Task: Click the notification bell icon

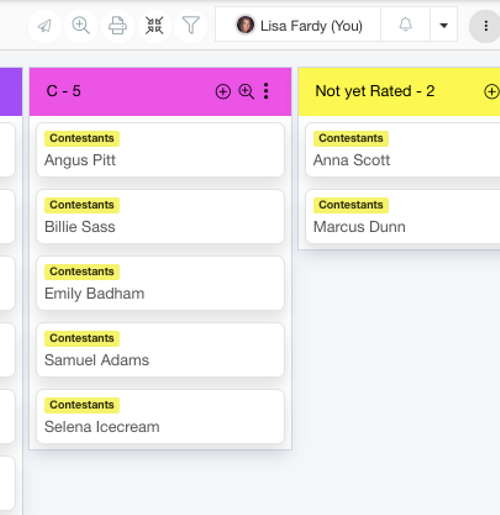Action: [x=405, y=25]
